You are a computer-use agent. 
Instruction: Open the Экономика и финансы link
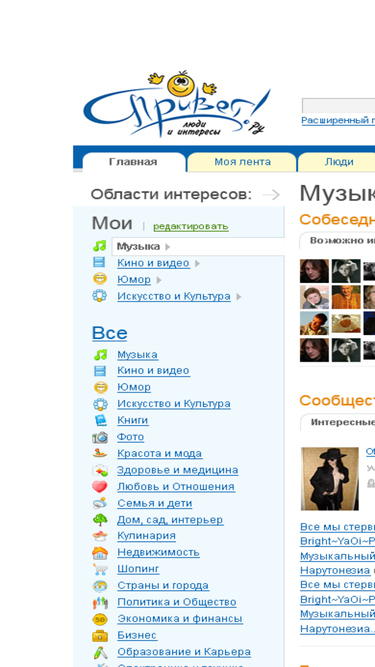[x=180, y=619]
